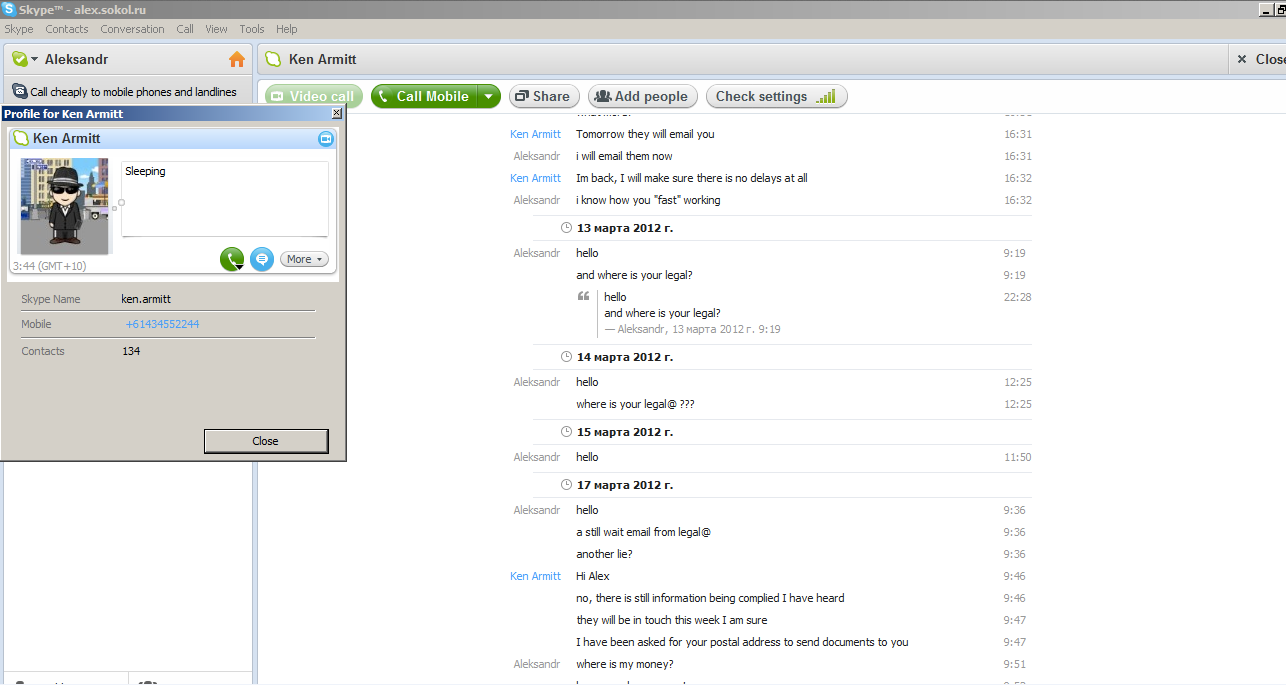Image resolution: width=1286 pixels, height=685 pixels.
Task: Open the Skype menu
Action: (19, 29)
